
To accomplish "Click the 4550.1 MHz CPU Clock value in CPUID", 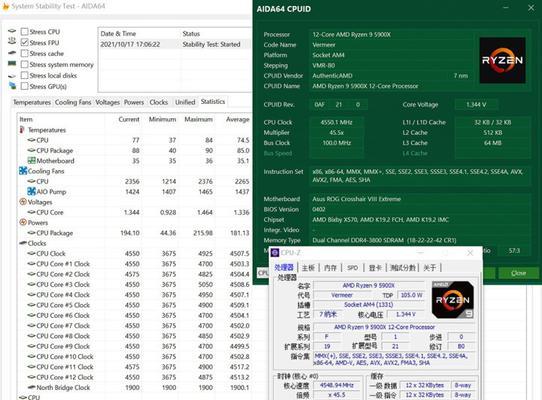I will (336, 122).
